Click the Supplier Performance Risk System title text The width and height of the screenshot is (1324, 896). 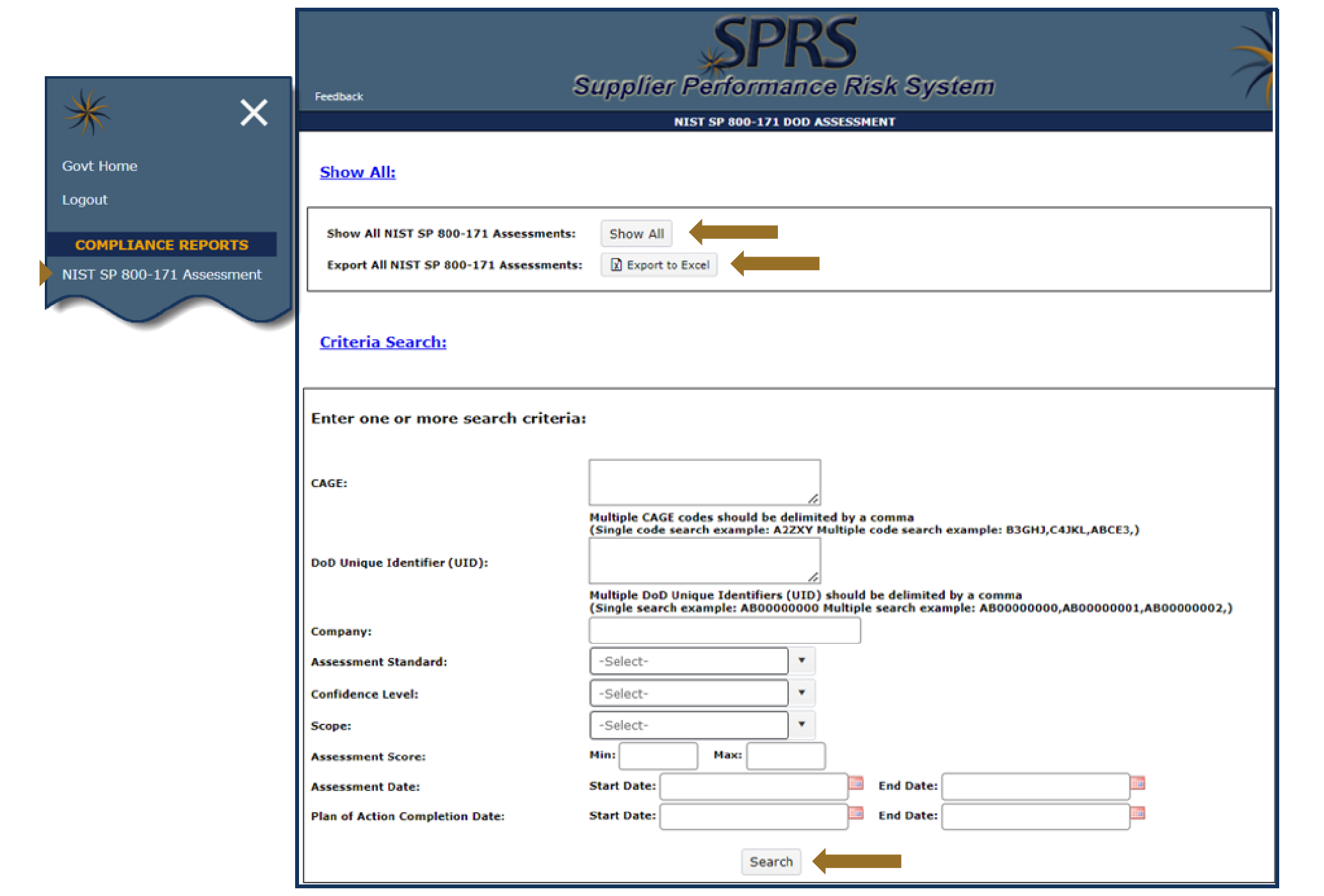click(x=784, y=86)
